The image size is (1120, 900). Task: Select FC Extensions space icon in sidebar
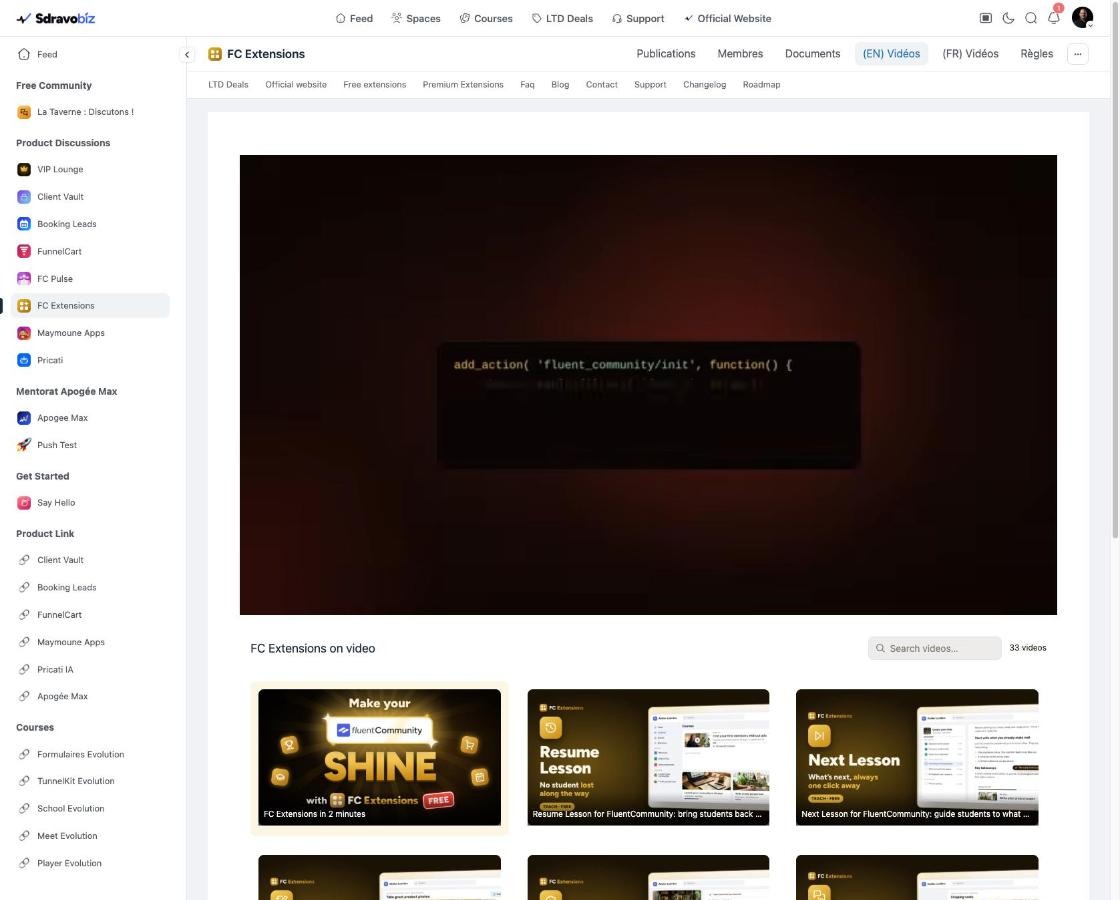pyautogui.click(x=24, y=306)
